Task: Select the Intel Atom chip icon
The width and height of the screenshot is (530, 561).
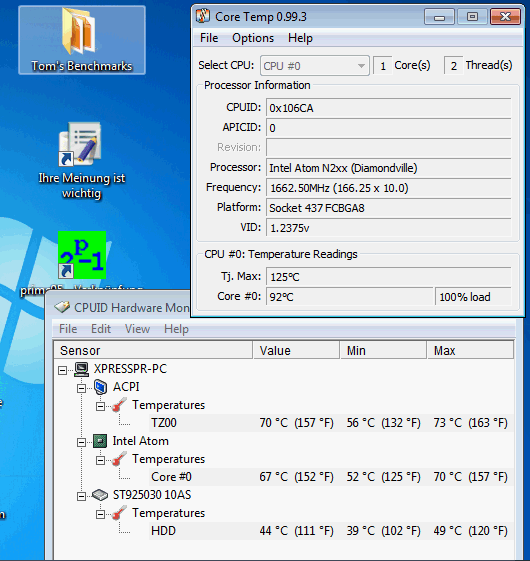Action: pyautogui.click(x=100, y=441)
